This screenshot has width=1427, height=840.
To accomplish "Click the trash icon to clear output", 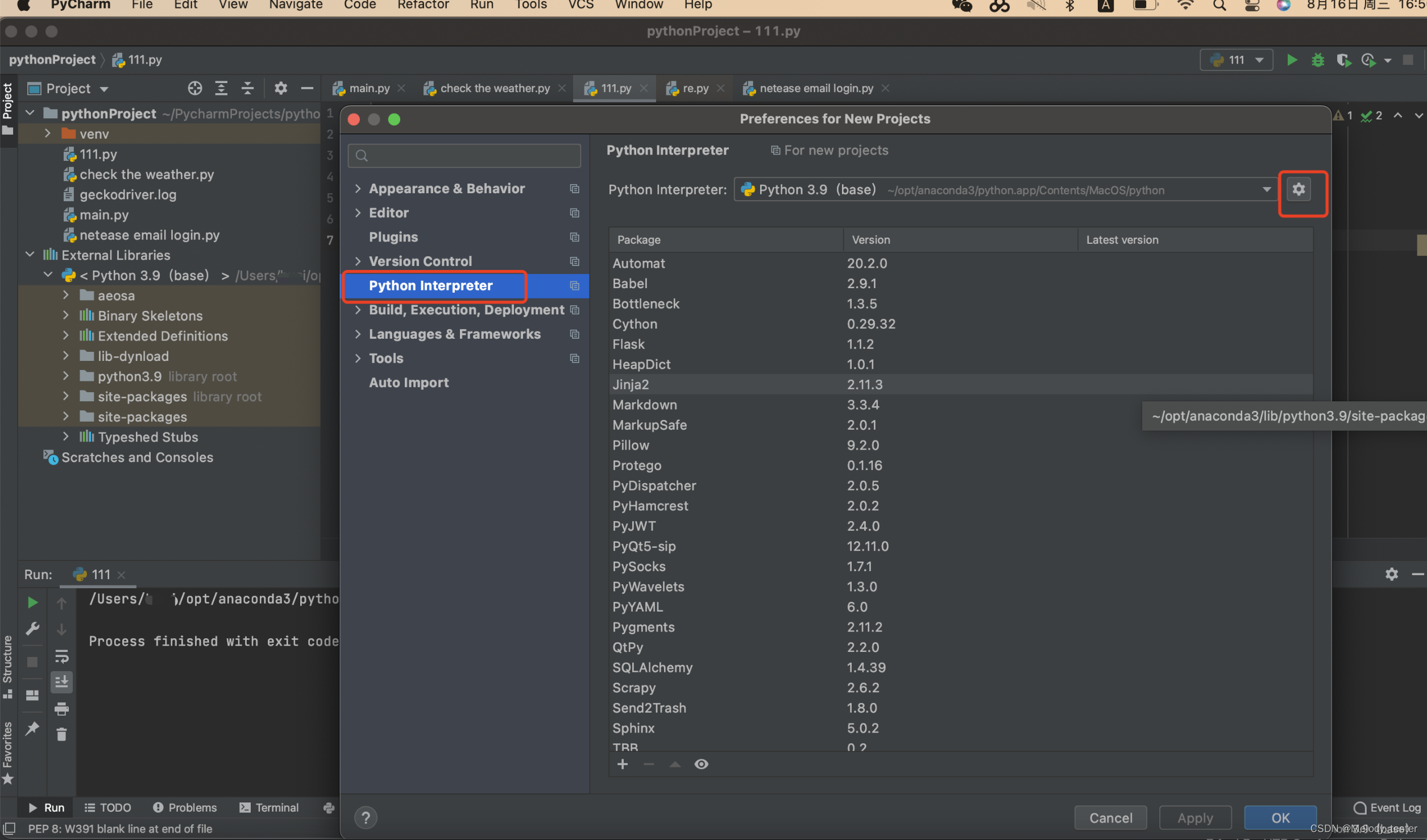I will click(61, 735).
